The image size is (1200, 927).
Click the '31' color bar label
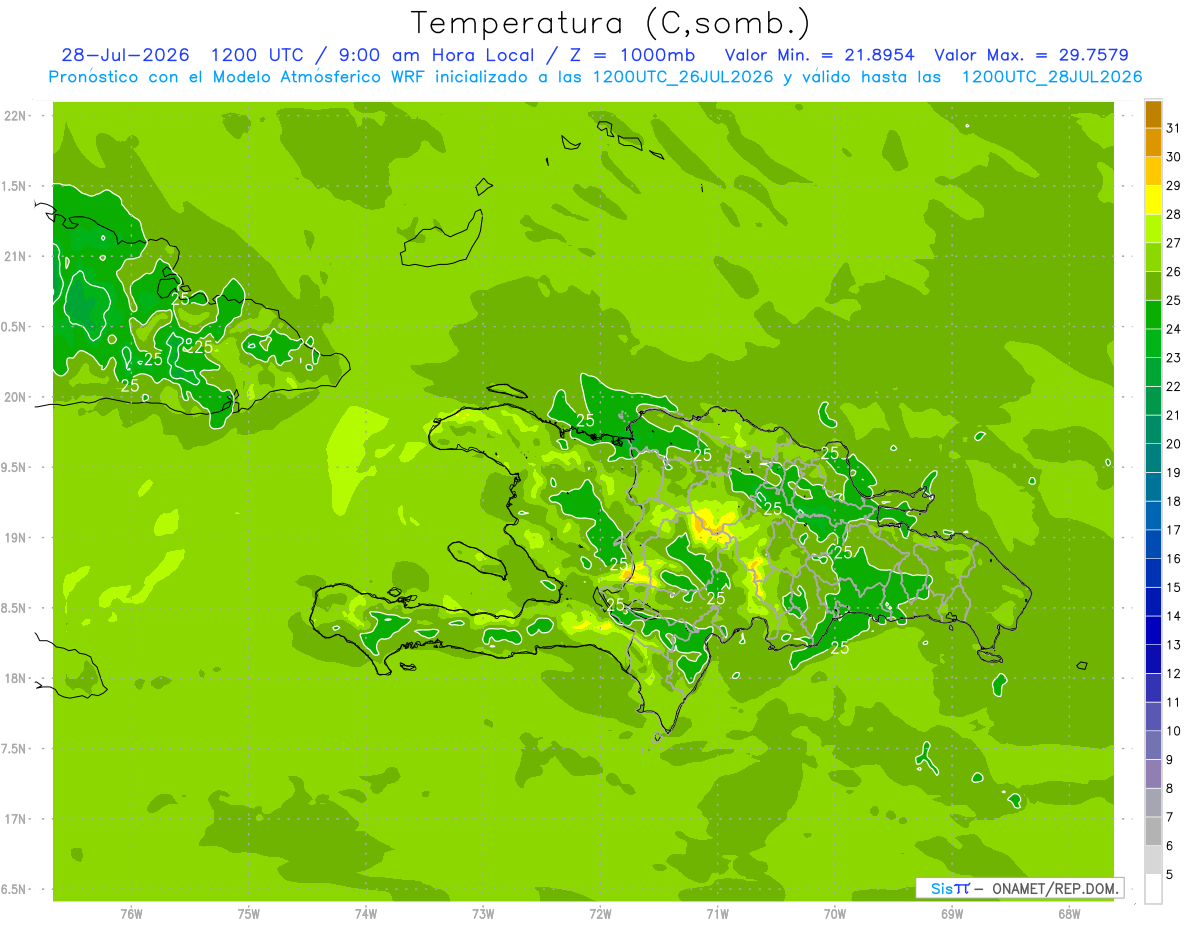(1173, 128)
